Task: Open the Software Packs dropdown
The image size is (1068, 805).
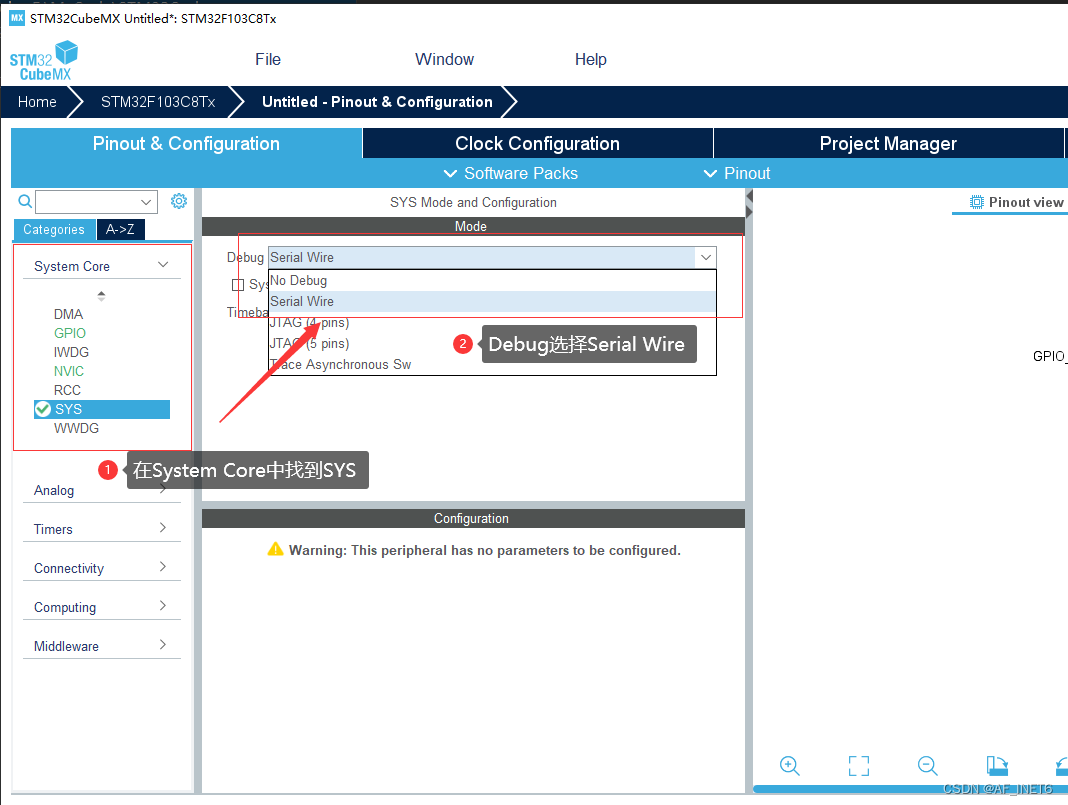Action: click(x=511, y=174)
